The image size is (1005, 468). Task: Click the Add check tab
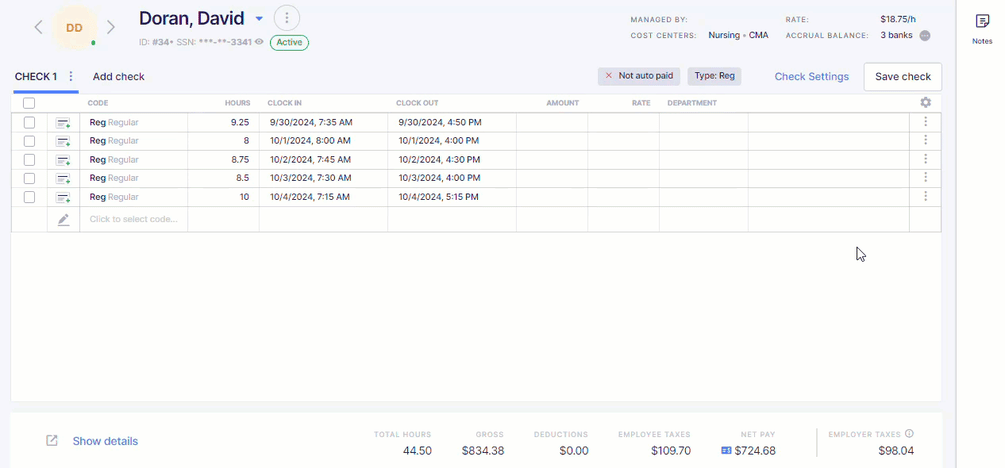(x=119, y=77)
